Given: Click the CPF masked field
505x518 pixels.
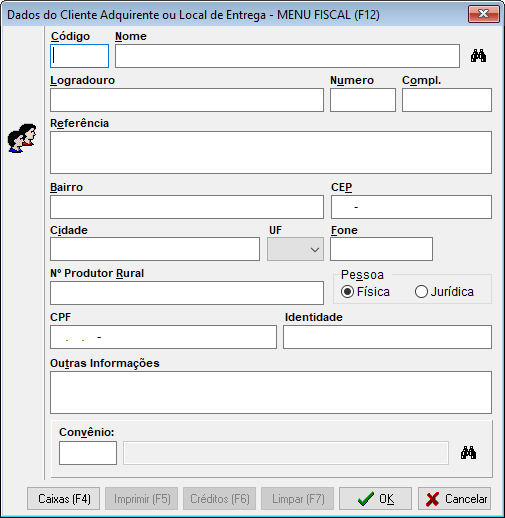Looking at the screenshot, I should pos(163,337).
